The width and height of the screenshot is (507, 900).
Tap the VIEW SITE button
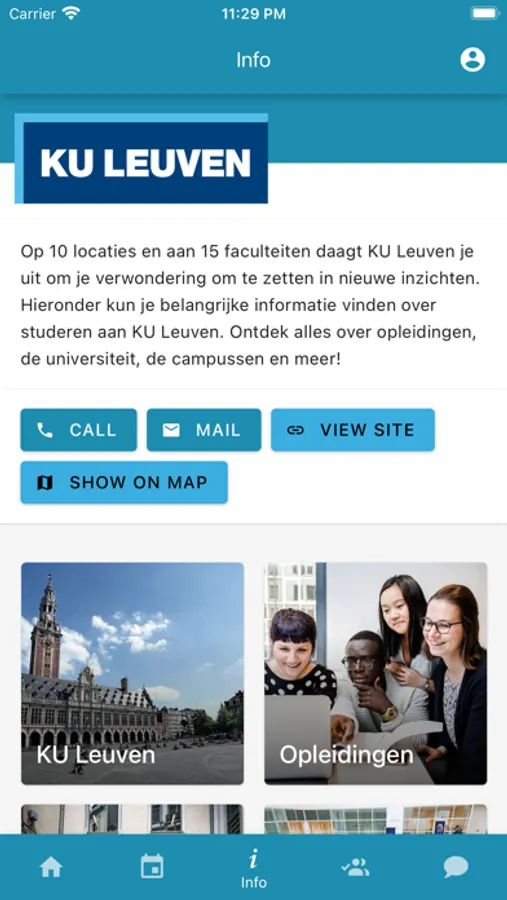[x=353, y=430]
